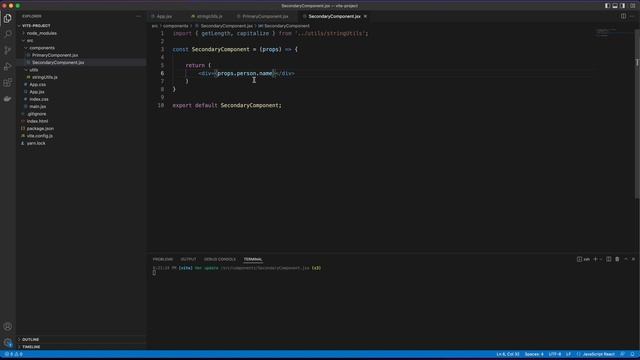Open App.css in the file tree
The width and height of the screenshot is (640, 360).
38,84
